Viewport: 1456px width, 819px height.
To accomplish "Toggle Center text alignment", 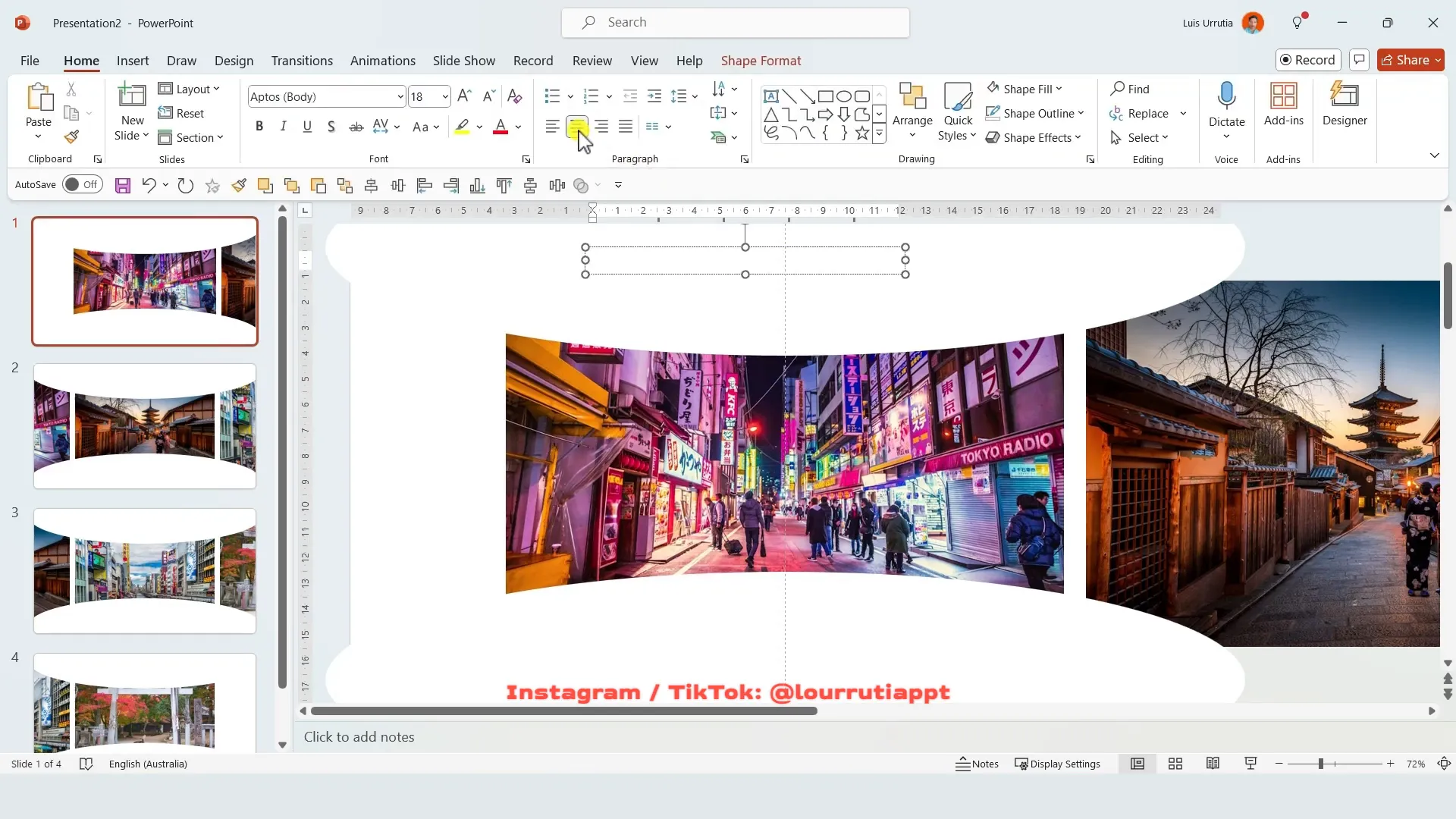I will 577,127.
